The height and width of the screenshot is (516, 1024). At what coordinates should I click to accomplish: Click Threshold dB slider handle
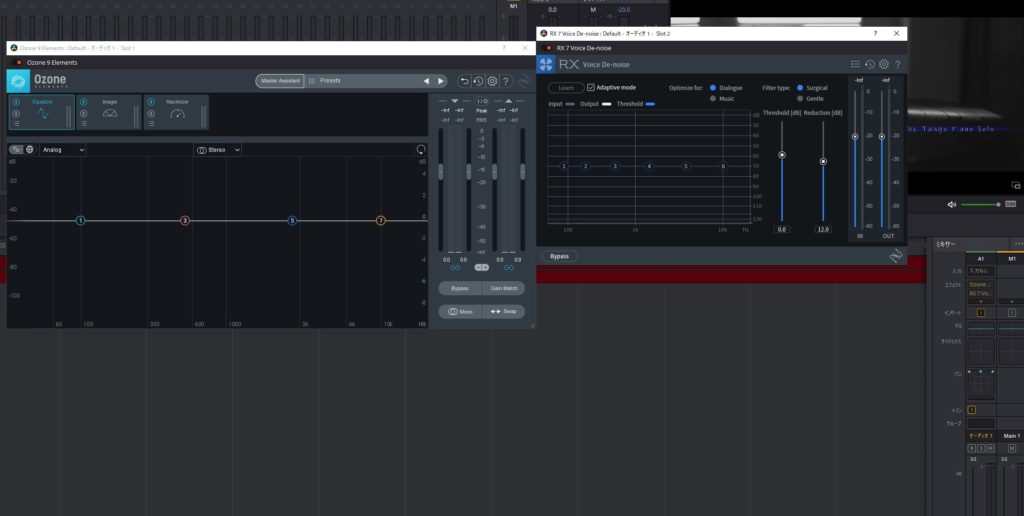[x=782, y=155]
